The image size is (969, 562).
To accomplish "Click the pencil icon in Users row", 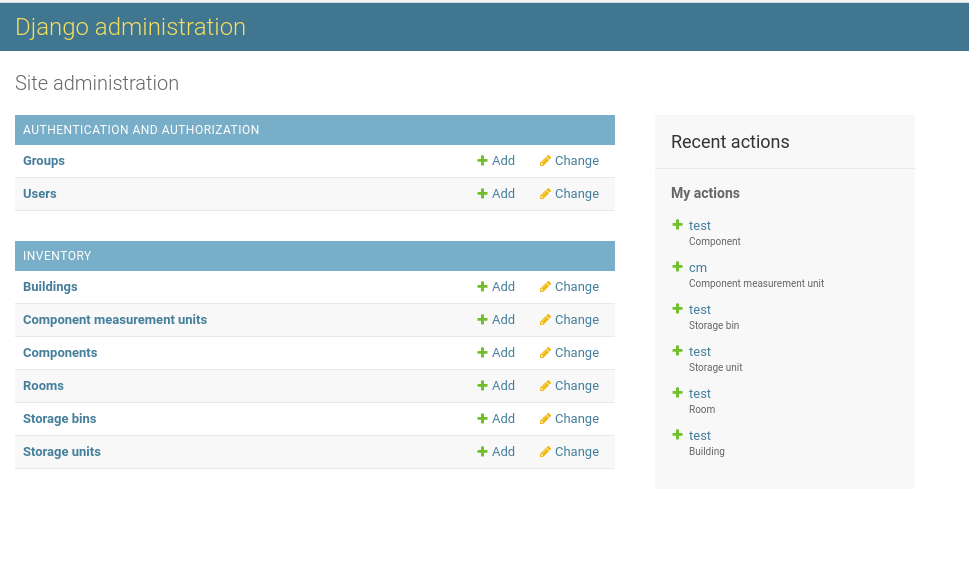I will coord(544,194).
